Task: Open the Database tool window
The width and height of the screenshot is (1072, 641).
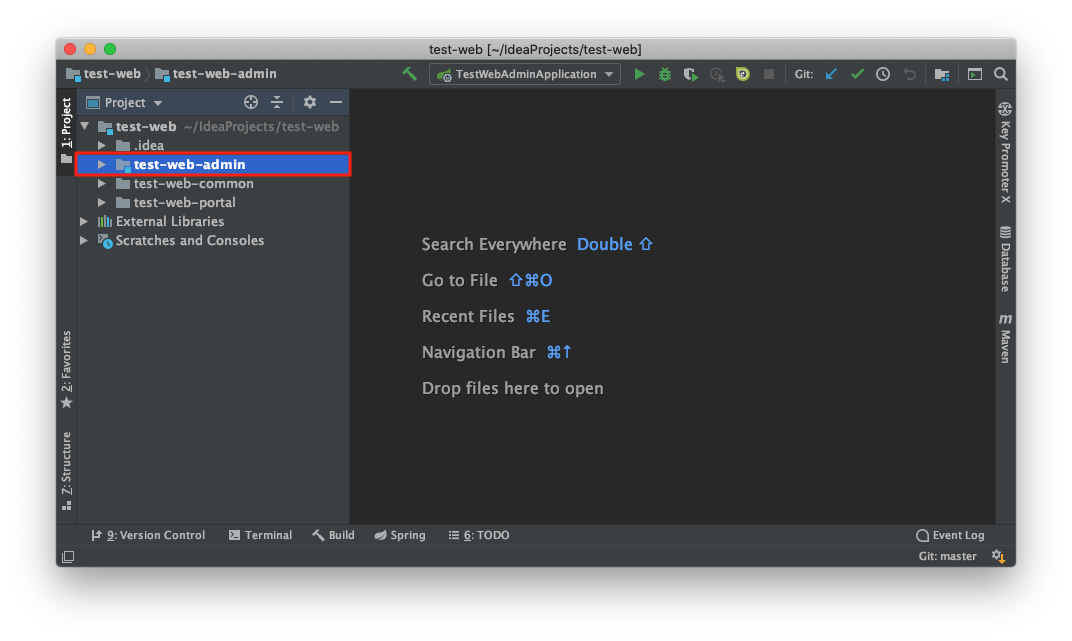Action: click(x=1005, y=259)
